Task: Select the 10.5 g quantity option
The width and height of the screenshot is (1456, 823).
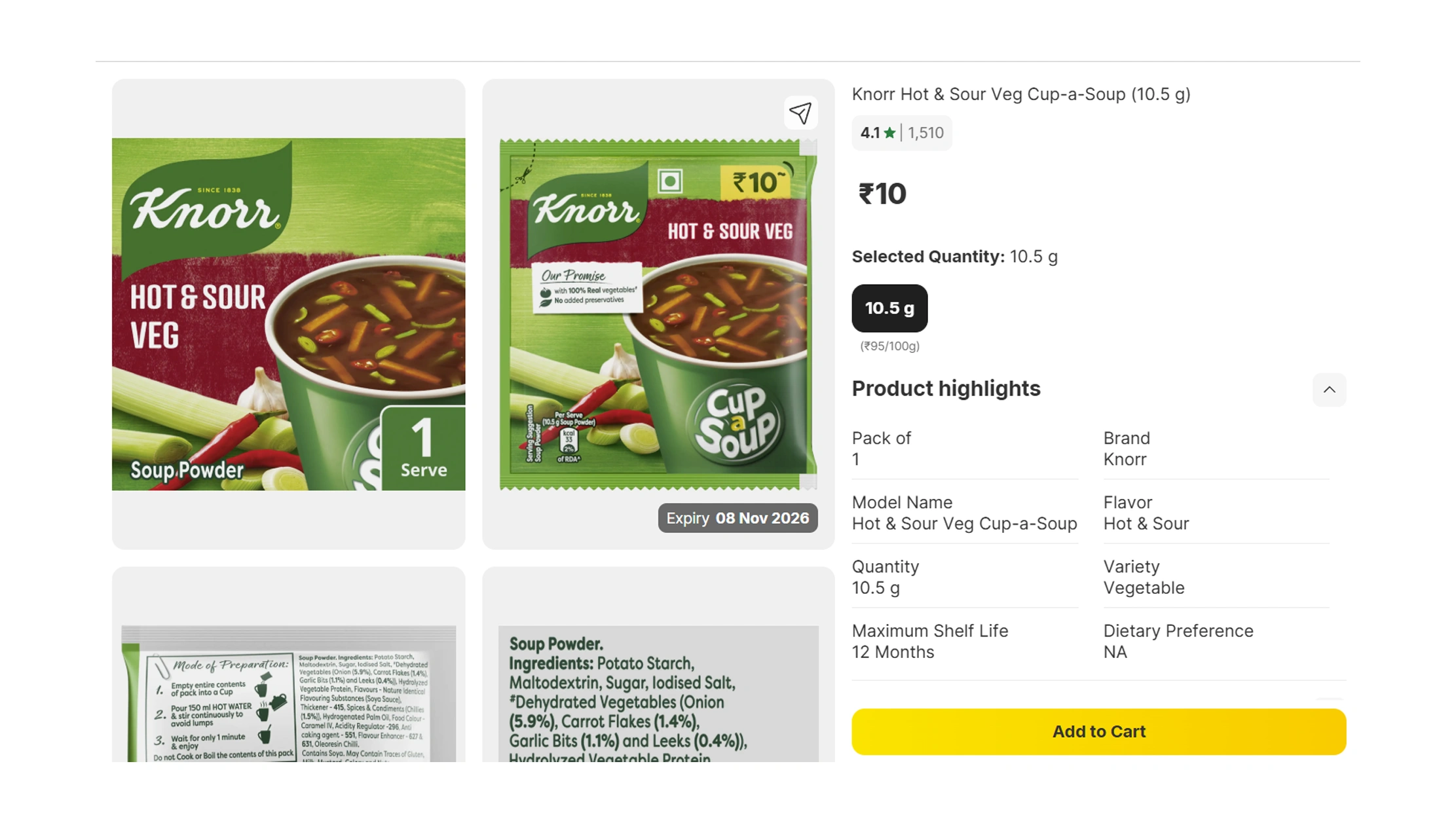Action: pyautogui.click(x=889, y=308)
